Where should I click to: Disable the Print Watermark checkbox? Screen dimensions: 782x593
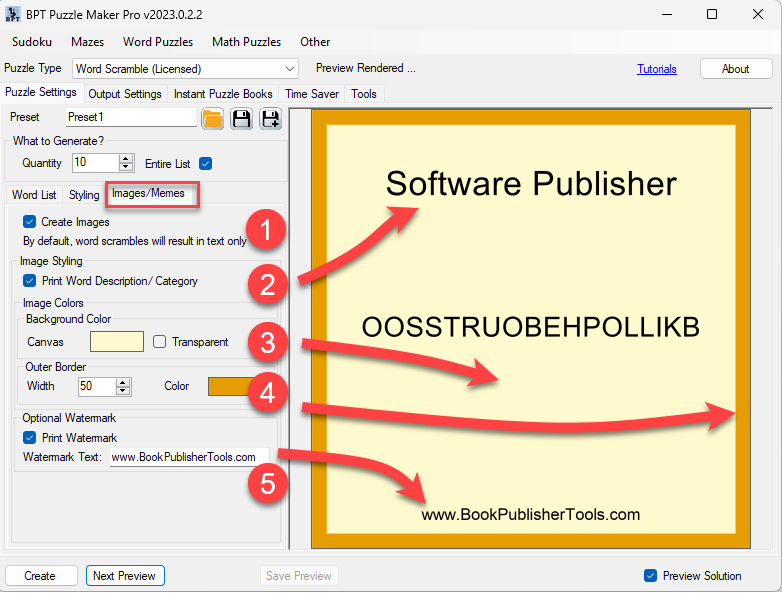[30, 438]
